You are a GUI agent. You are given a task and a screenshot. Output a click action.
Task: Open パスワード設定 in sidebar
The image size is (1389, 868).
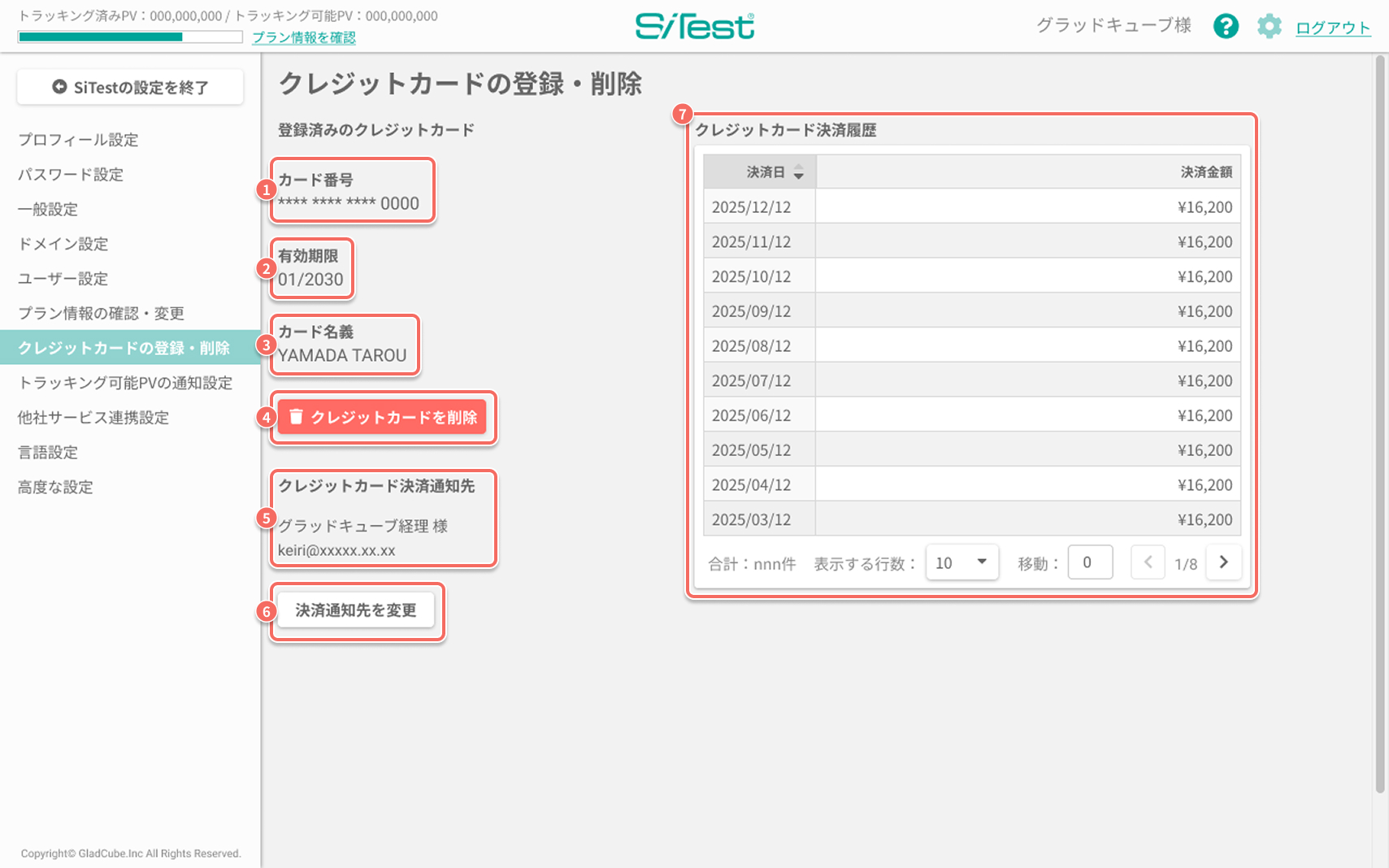point(71,175)
